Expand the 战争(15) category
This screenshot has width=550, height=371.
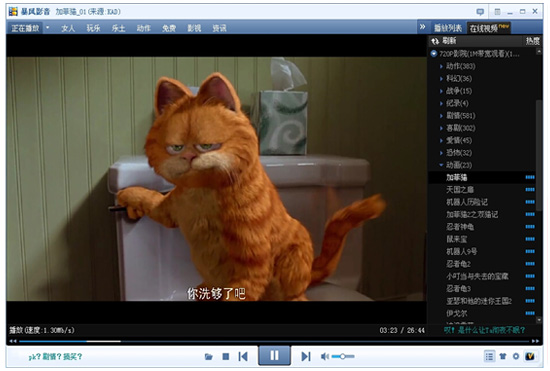click(x=441, y=91)
